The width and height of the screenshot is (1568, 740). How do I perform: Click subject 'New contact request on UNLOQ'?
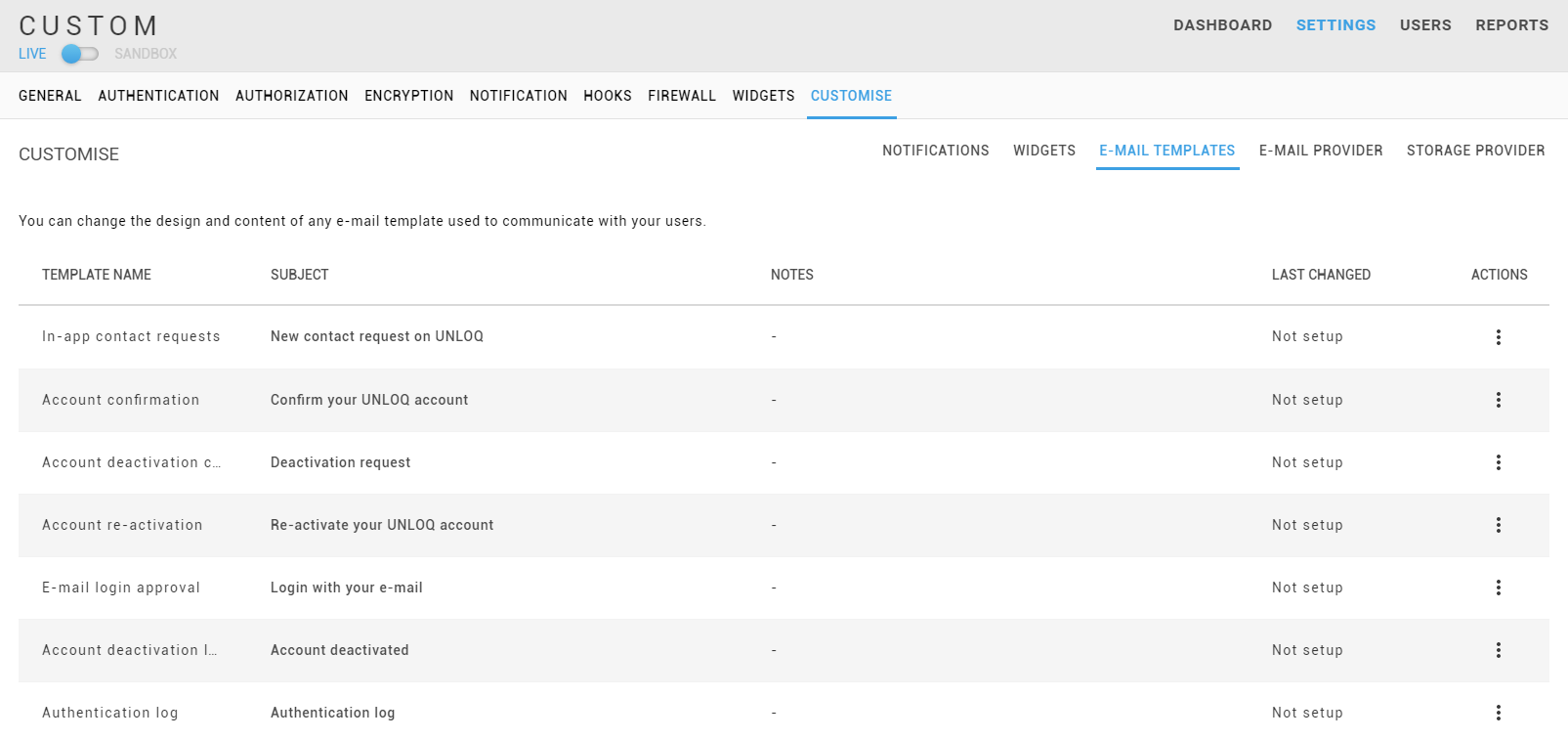click(x=377, y=336)
